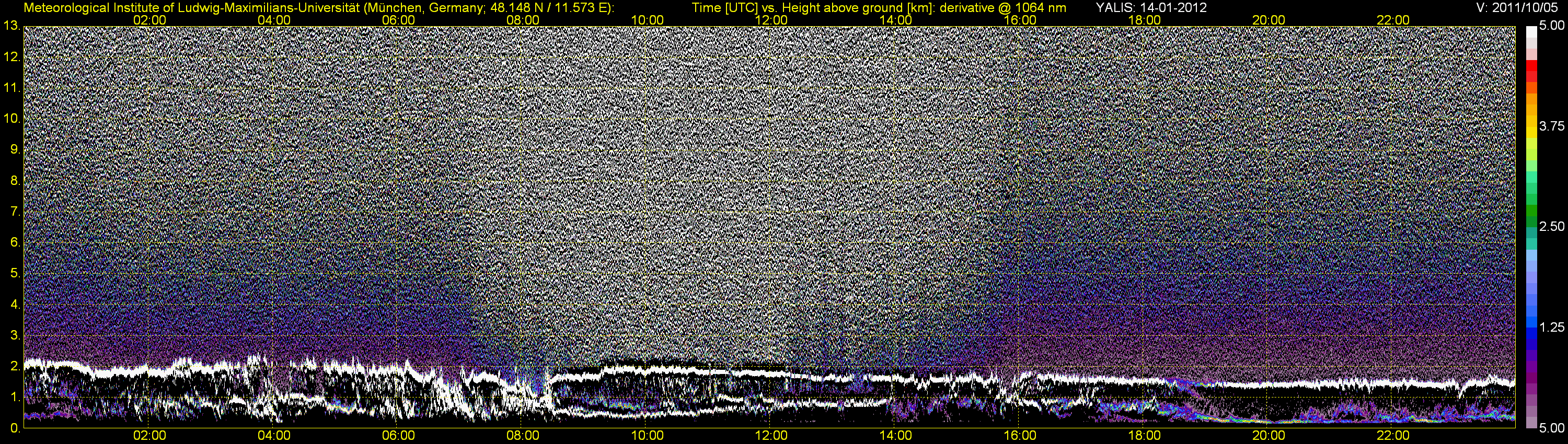Click the '3.' height axis label
This screenshot has width=1568, height=444.
[15, 335]
